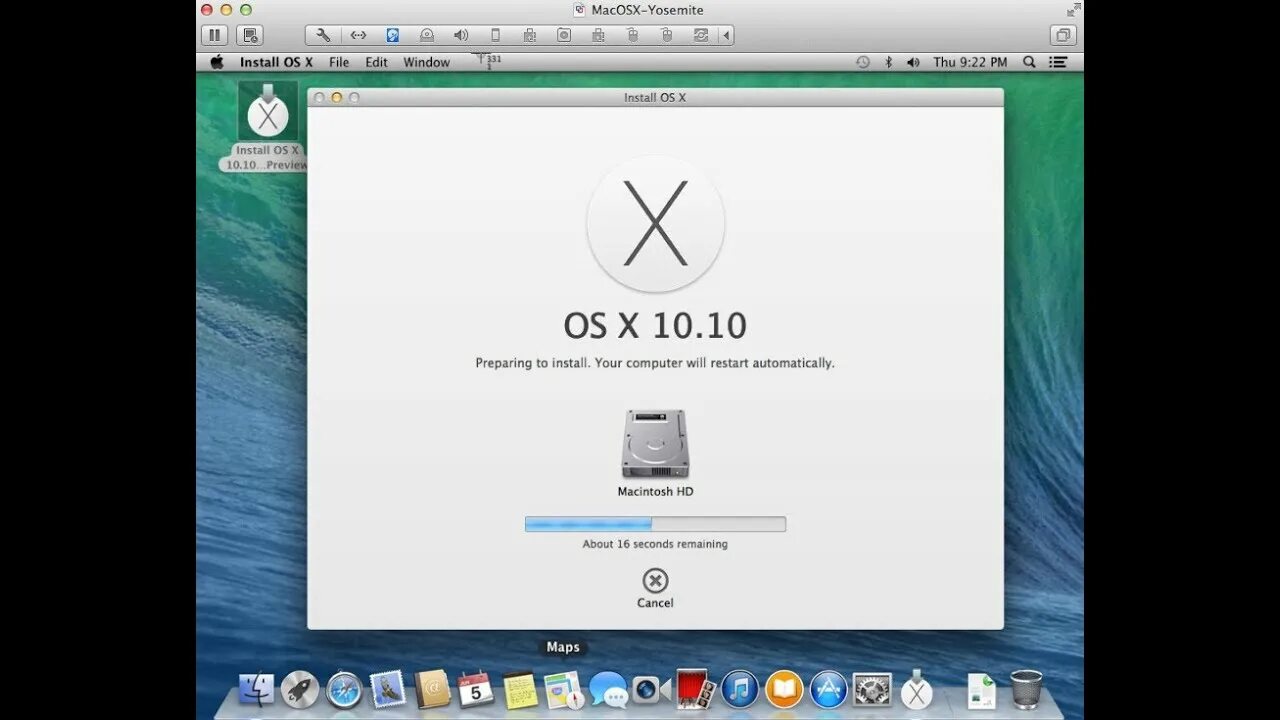Click the Bluetooth menu bar icon
The height and width of the screenshot is (720, 1280).
[x=888, y=62]
